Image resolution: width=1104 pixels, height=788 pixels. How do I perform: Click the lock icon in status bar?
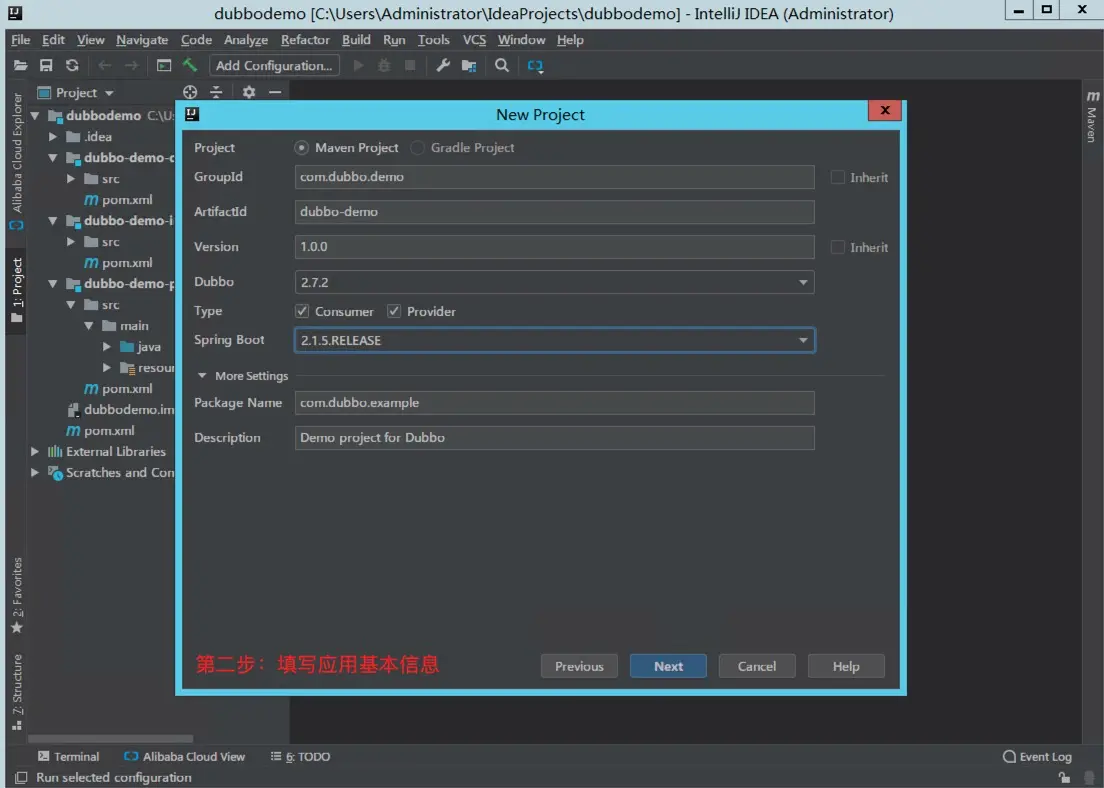pos(1065,777)
